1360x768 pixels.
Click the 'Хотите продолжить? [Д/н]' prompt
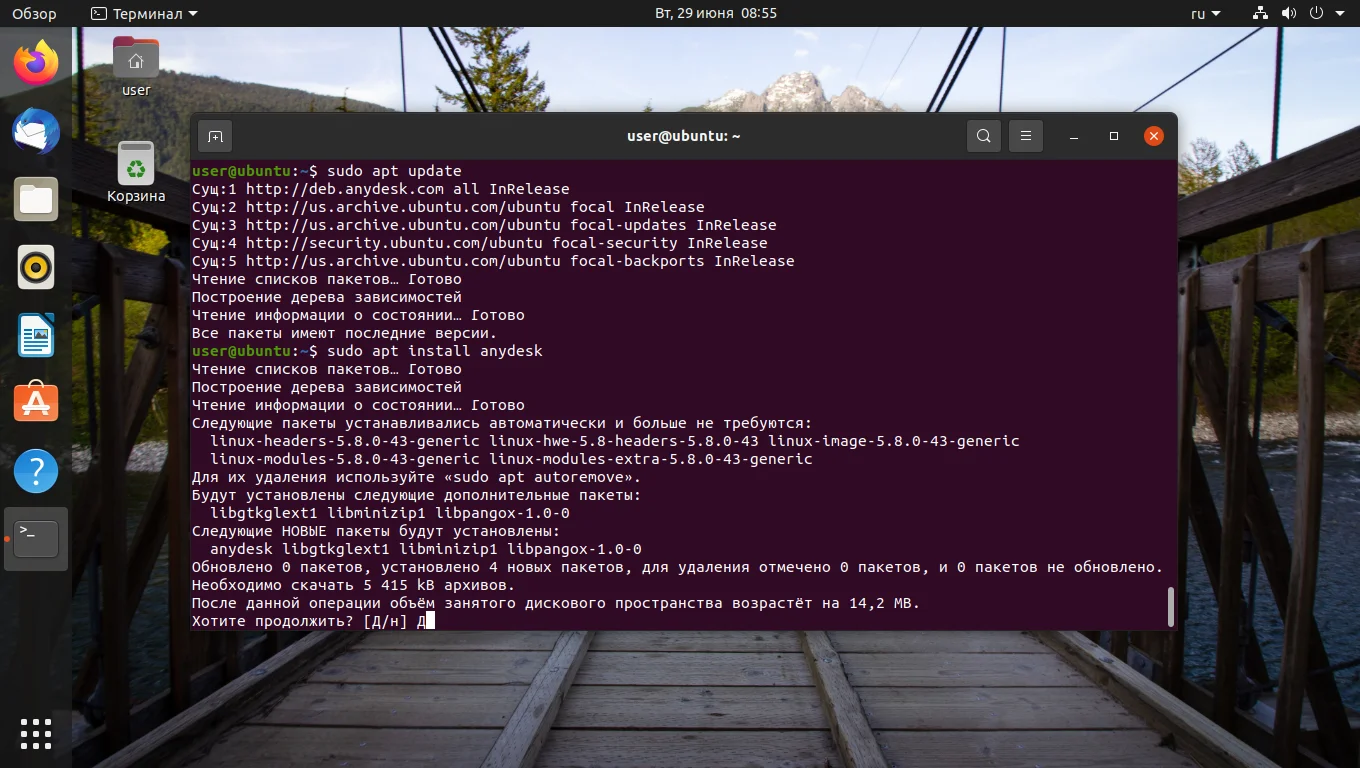[300, 621]
